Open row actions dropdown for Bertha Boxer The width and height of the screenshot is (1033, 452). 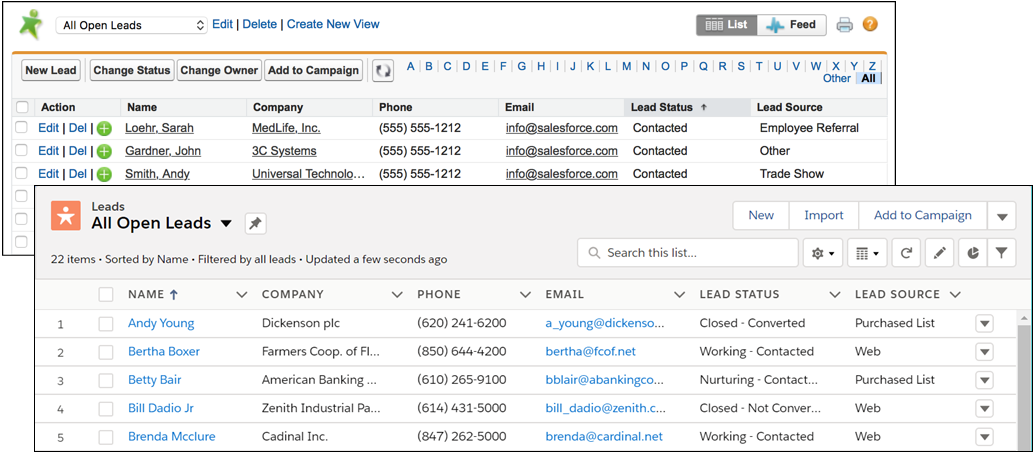[x=984, y=352]
